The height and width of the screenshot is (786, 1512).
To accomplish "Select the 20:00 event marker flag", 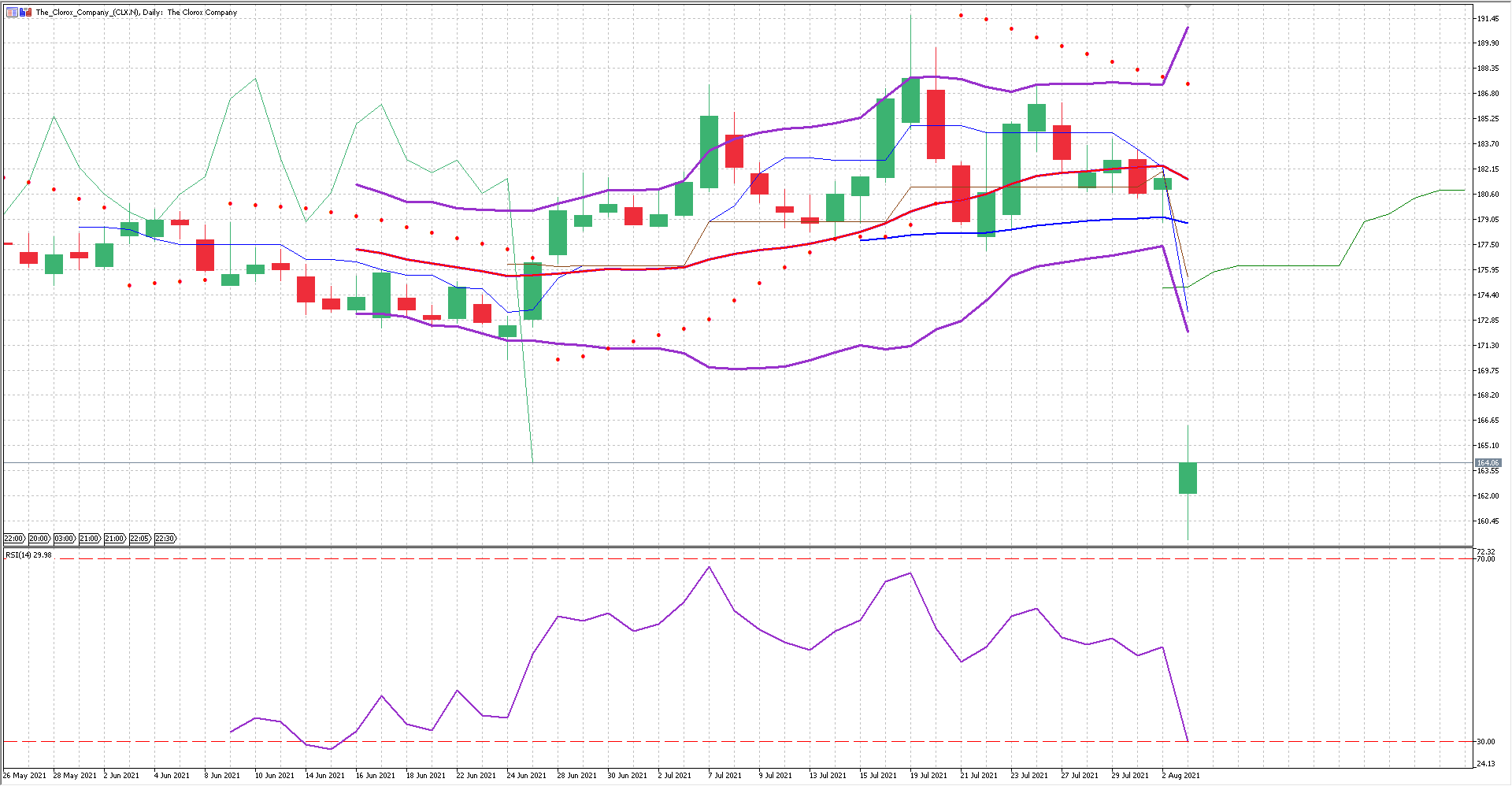I will click(x=39, y=539).
